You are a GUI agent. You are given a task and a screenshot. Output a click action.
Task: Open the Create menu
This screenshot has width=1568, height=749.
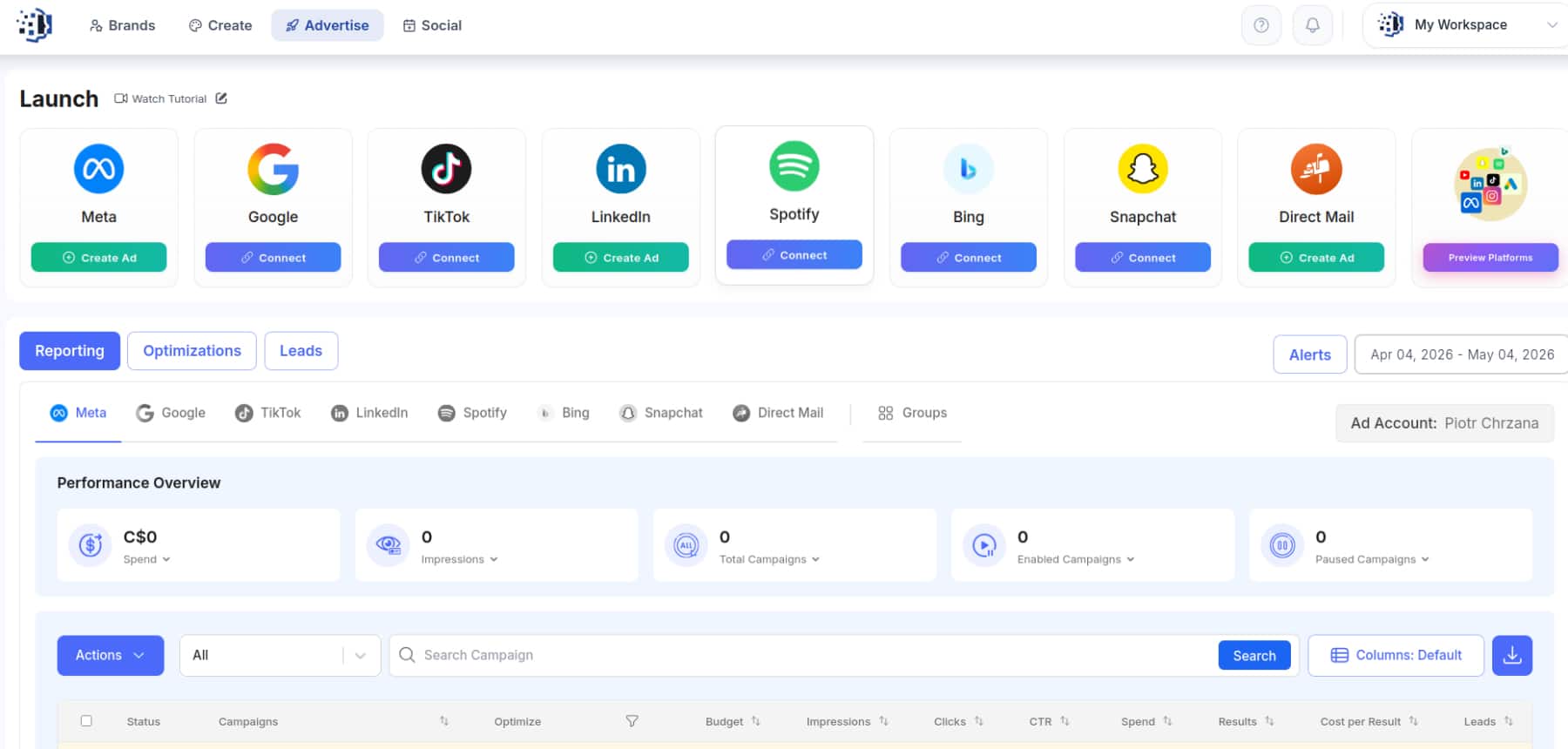point(220,25)
